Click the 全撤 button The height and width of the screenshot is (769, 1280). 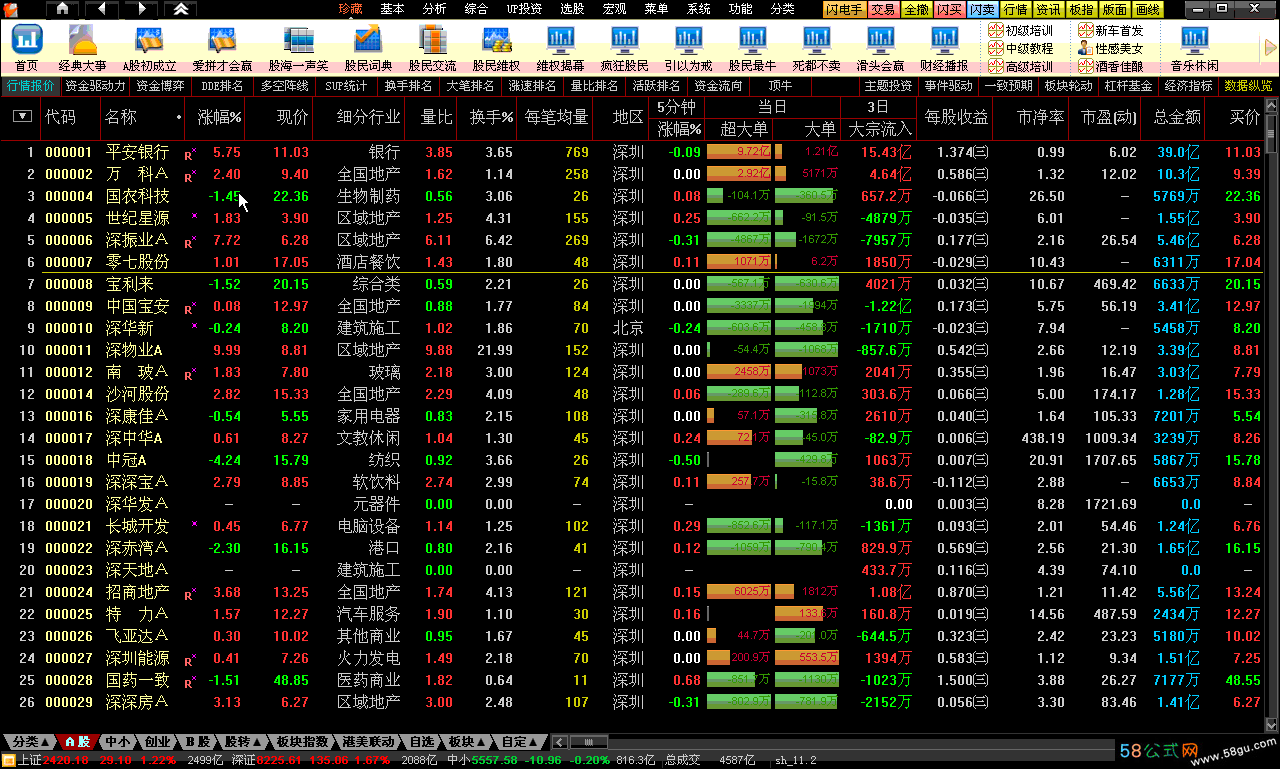coord(916,9)
